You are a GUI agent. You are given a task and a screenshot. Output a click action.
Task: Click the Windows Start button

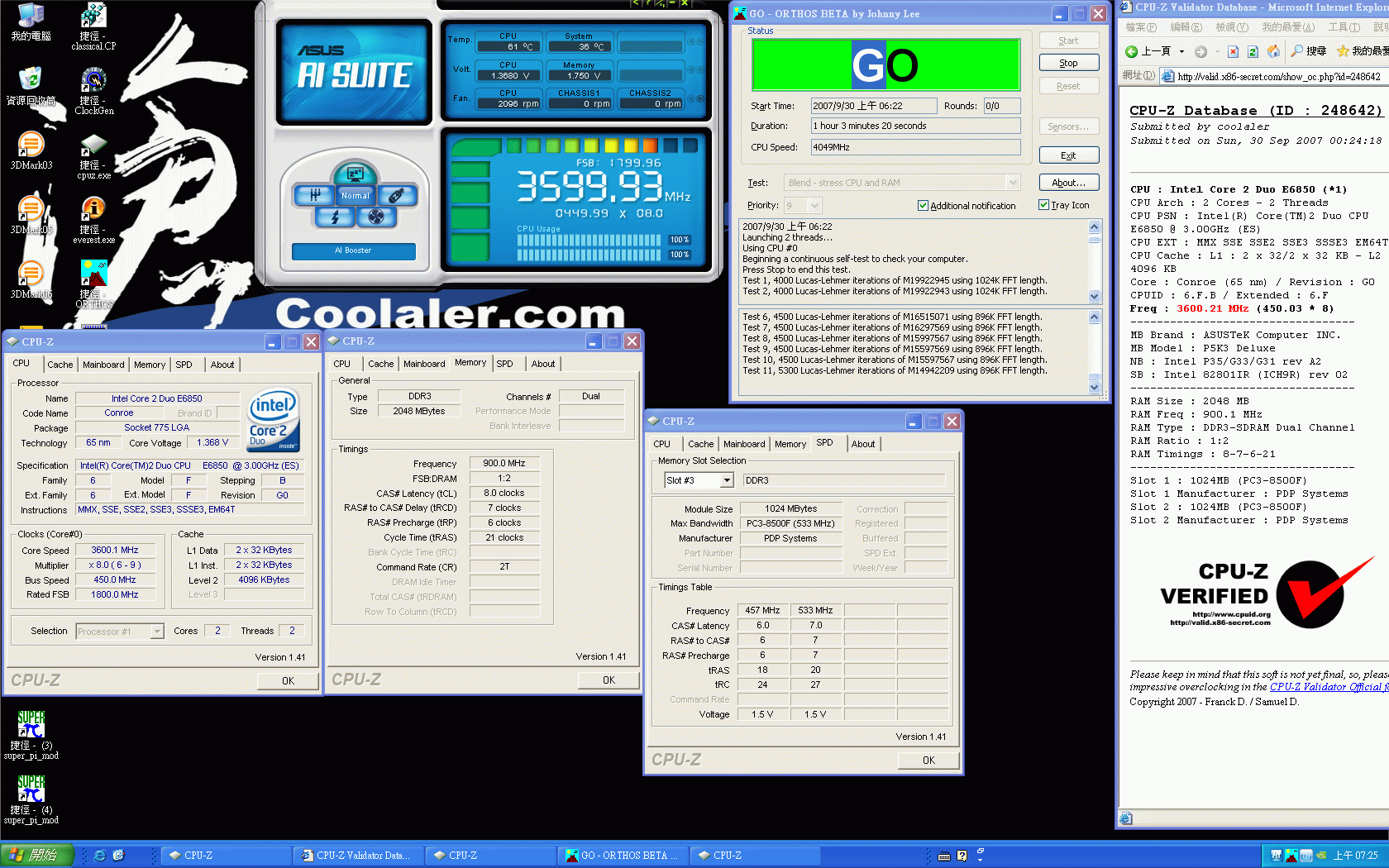37,856
